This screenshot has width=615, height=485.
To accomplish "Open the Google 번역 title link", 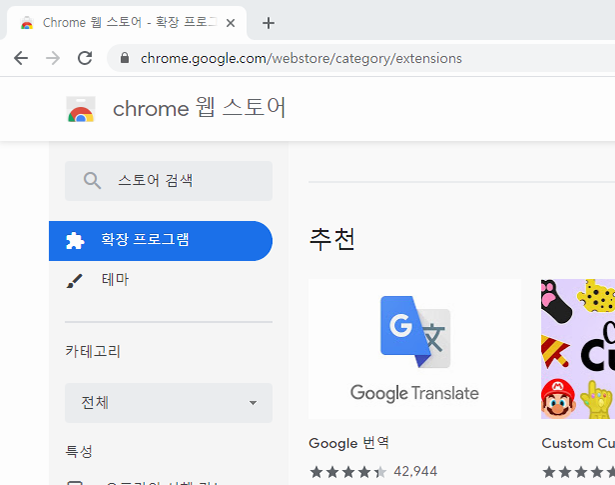I will (x=349, y=443).
